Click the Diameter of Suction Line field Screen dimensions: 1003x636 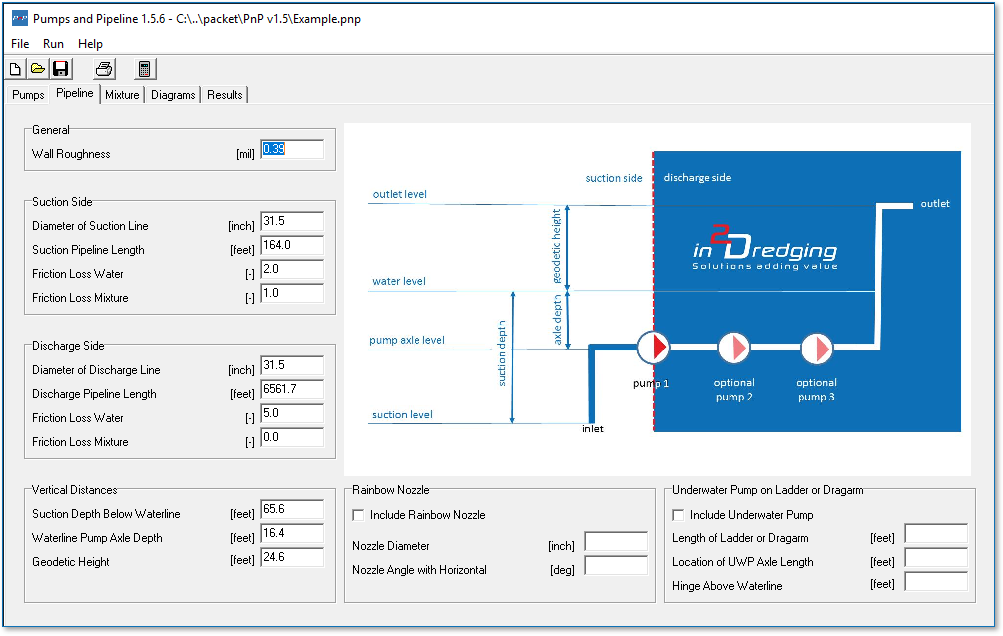[x=292, y=221]
